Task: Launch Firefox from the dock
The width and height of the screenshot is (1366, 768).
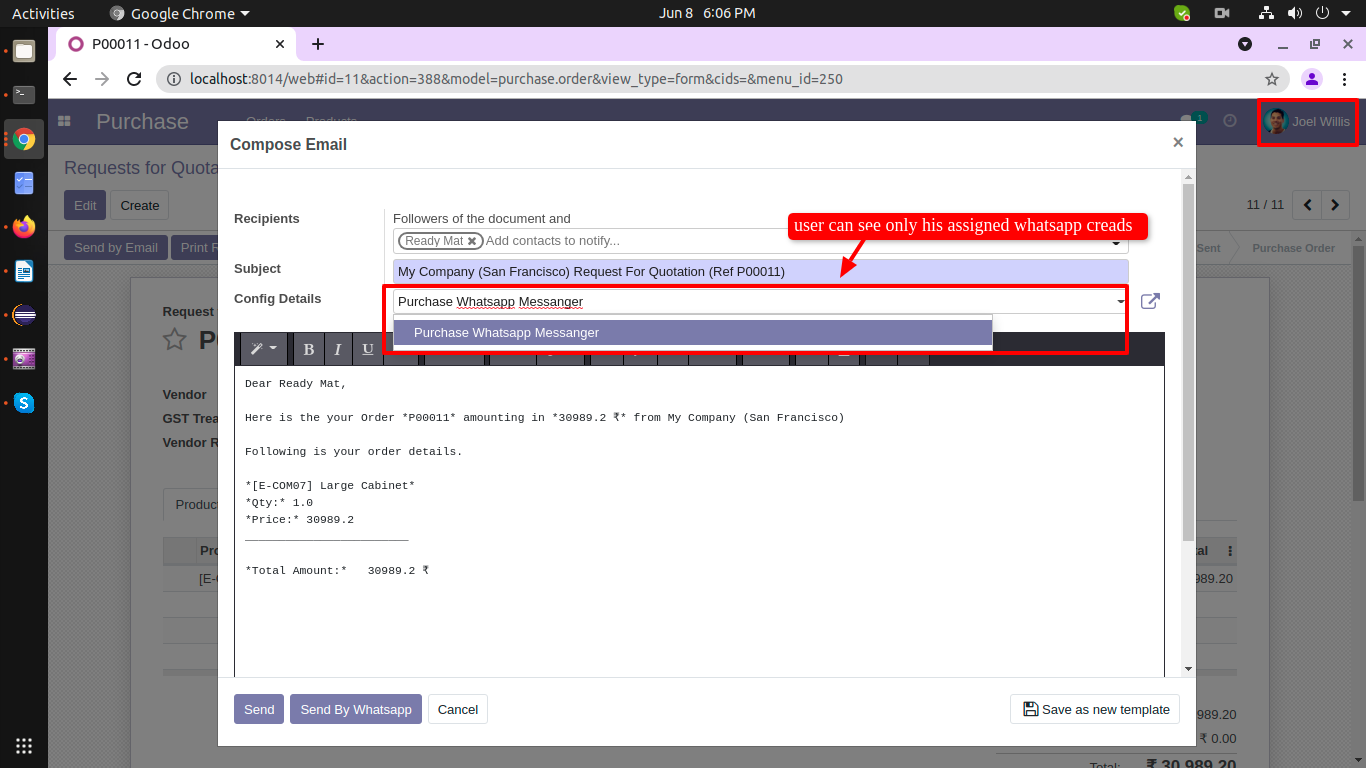Action: point(24,227)
